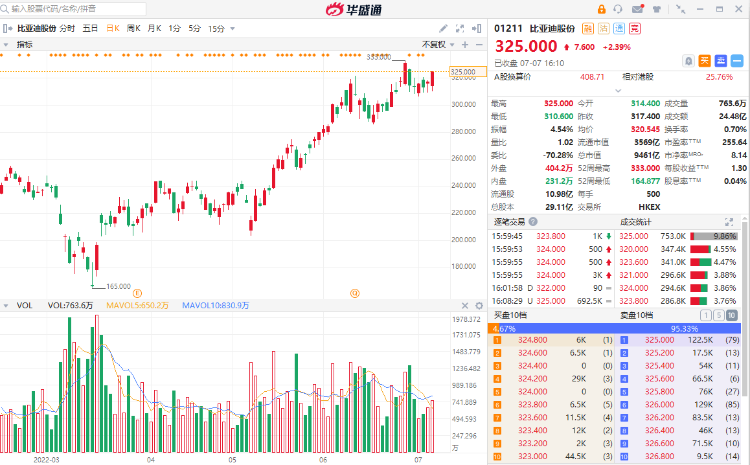Expand the chart to fullscreen

[x=460, y=29]
